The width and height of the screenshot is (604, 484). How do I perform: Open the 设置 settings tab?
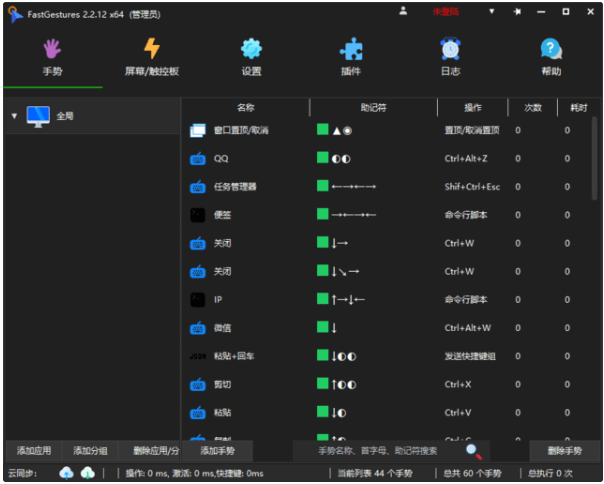(252, 58)
